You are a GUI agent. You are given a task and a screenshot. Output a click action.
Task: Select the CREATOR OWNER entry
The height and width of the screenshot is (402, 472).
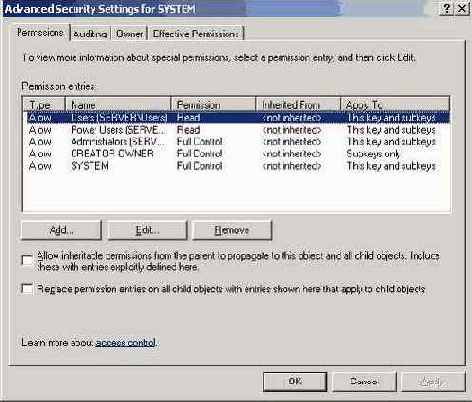coord(236,154)
